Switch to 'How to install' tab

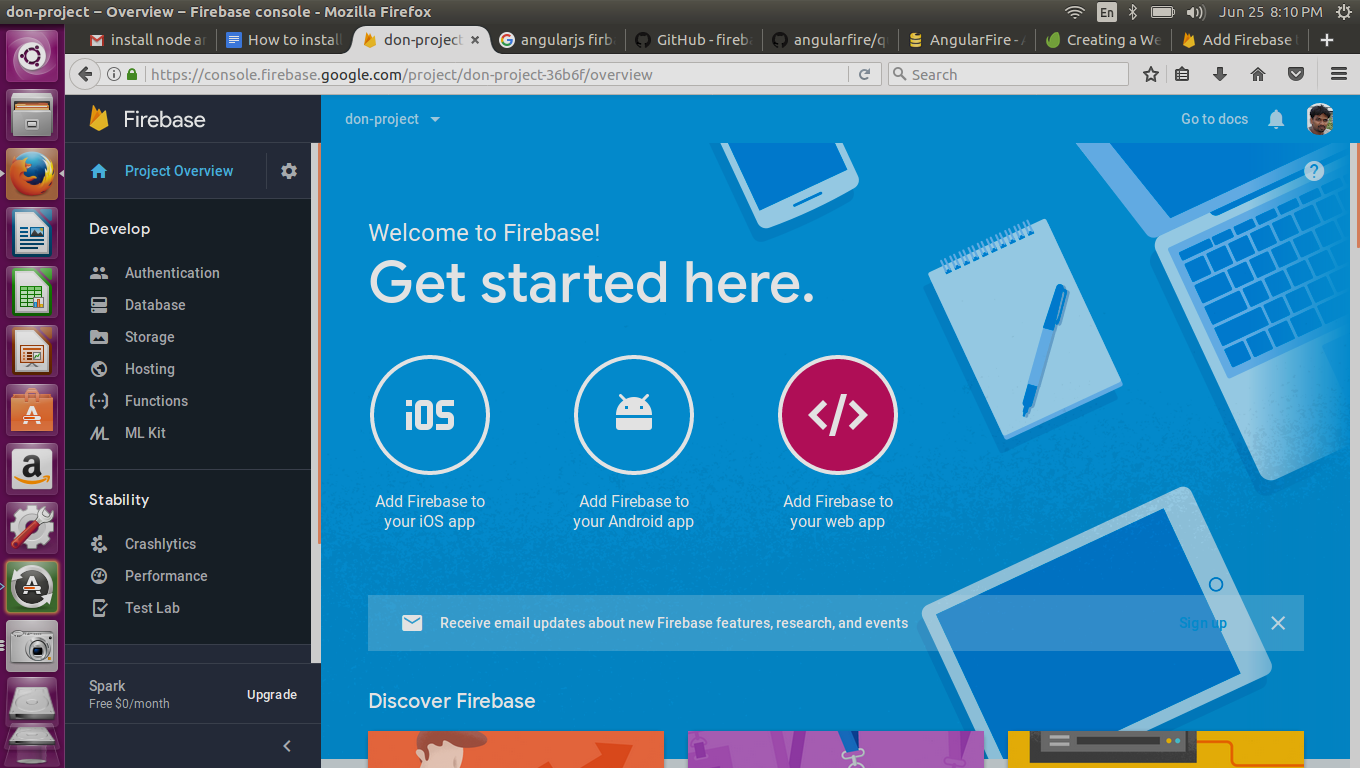click(283, 40)
